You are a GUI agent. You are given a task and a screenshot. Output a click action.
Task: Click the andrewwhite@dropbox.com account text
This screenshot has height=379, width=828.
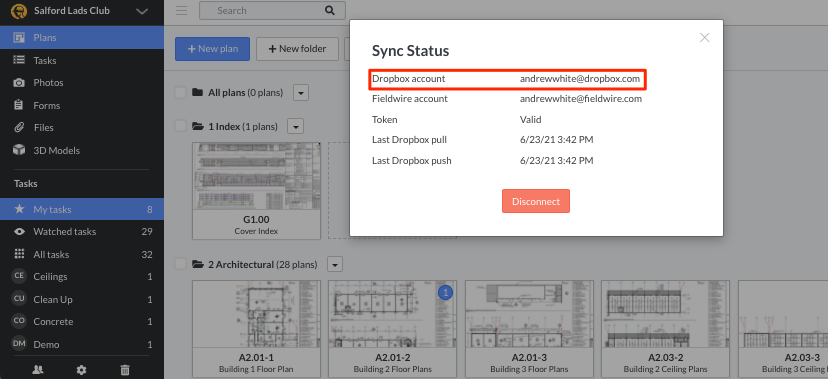580,79
